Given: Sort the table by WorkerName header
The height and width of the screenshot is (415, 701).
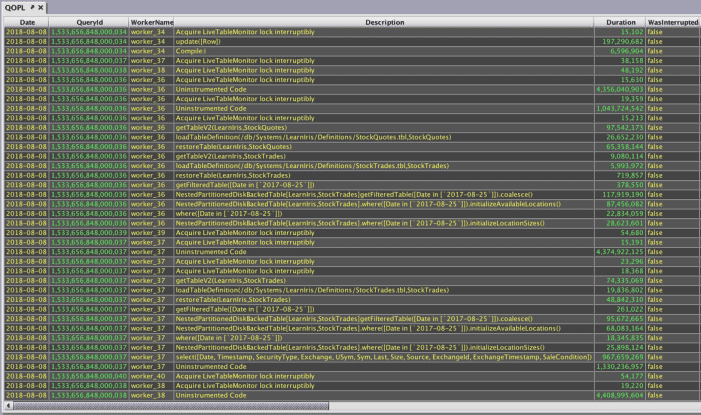Looking at the screenshot, I should tap(151, 21).
